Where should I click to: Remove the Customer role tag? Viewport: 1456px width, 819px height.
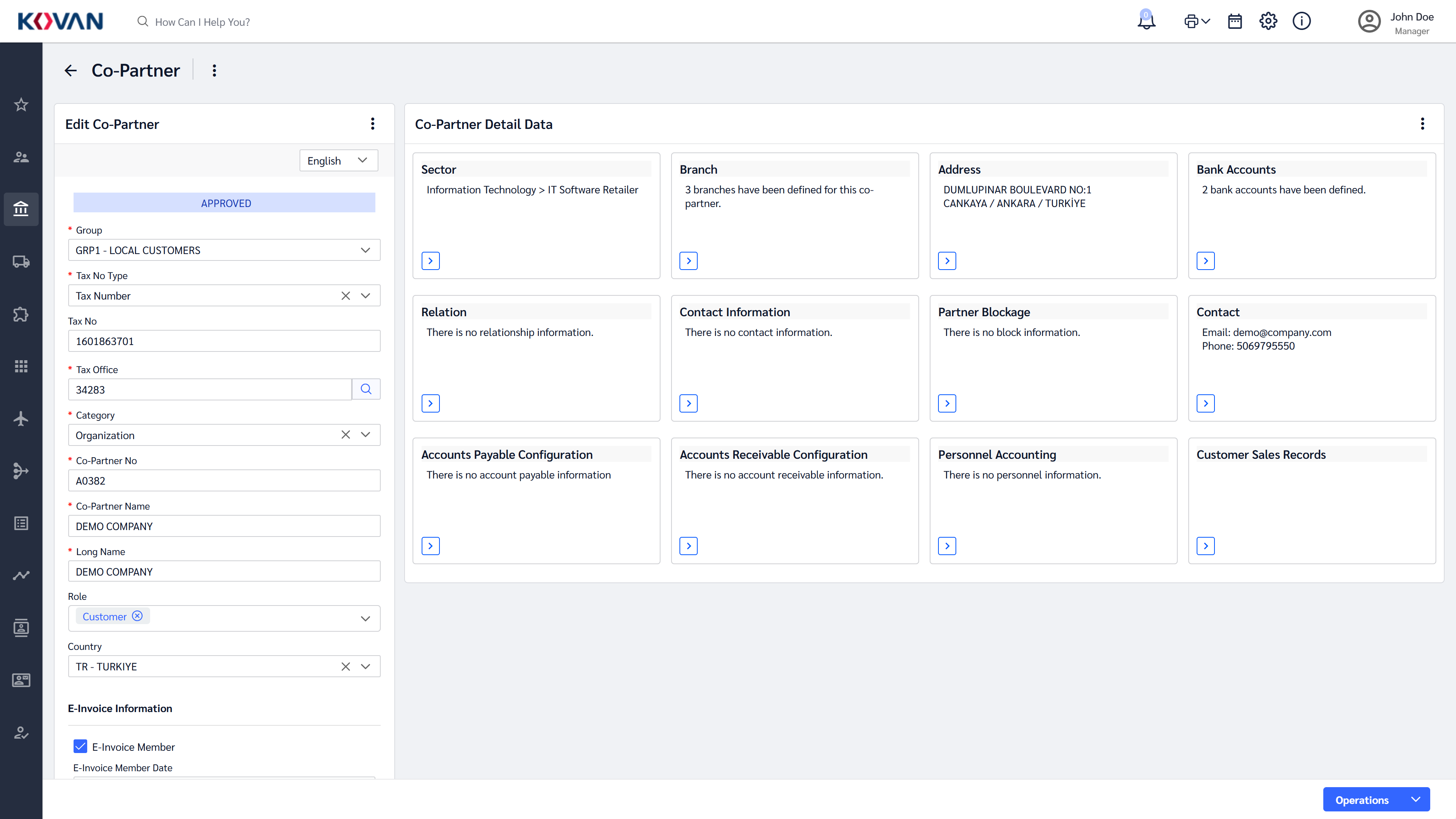tap(137, 616)
